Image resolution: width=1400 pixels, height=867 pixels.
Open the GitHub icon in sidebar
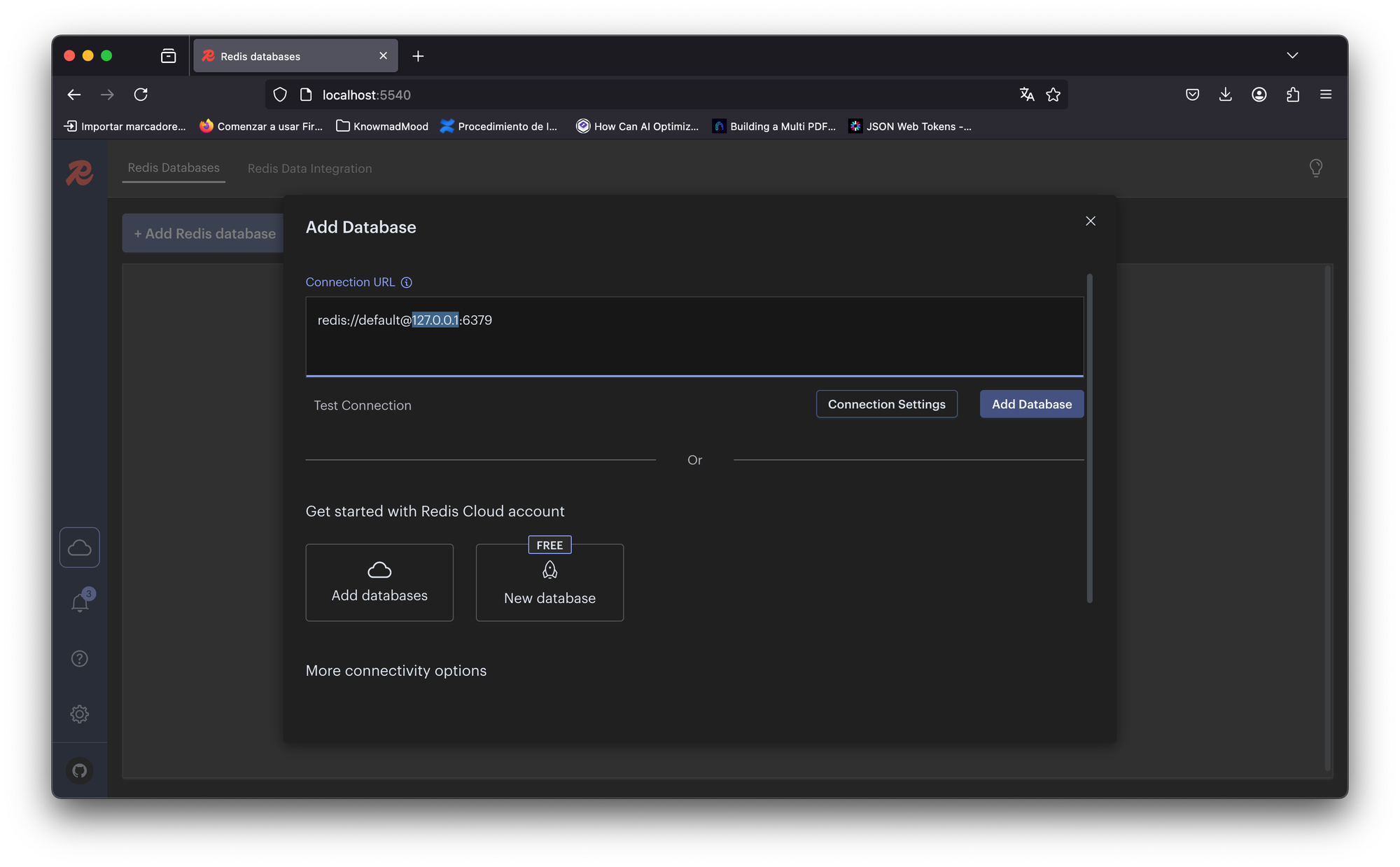point(80,770)
